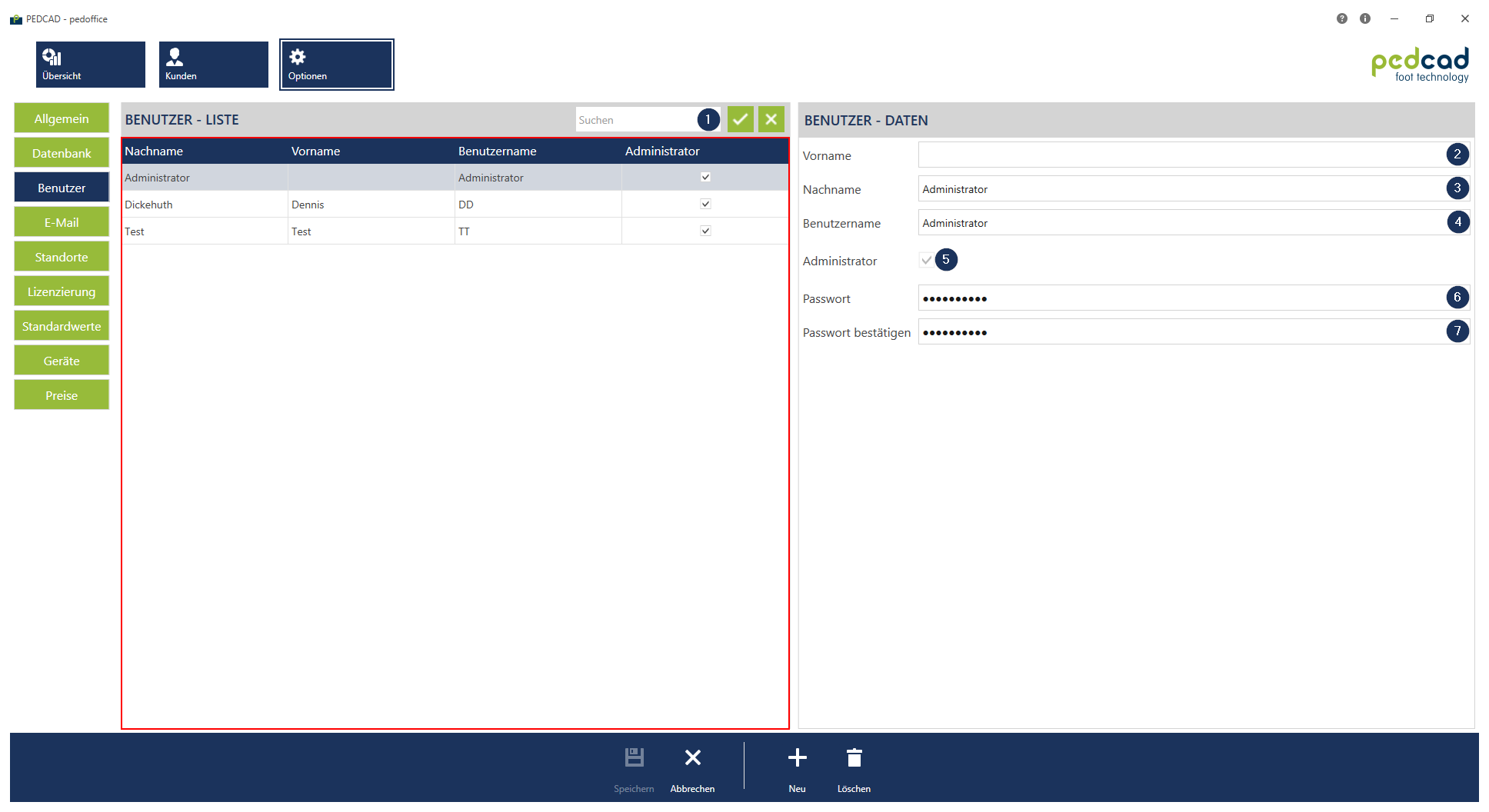
Task: Switch to the Datenbank tab
Action: tap(62, 153)
